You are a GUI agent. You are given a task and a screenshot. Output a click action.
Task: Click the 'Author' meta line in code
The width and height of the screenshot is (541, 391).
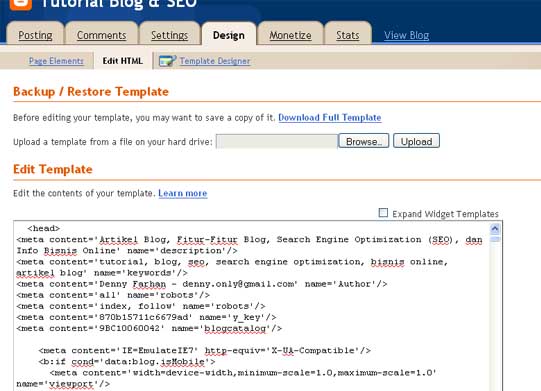202,284
